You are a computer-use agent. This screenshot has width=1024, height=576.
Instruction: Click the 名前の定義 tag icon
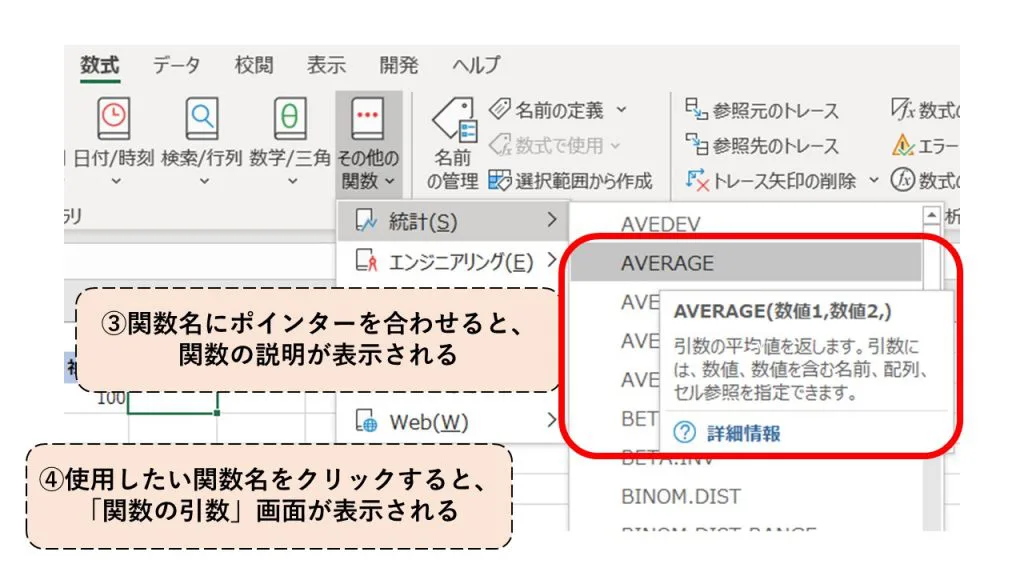(500, 109)
